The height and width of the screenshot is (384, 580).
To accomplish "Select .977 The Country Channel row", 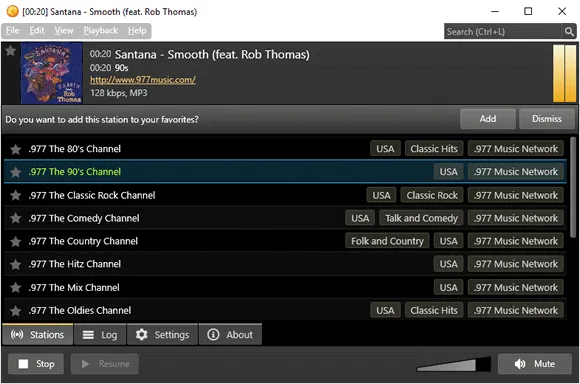I will point(285,242).
